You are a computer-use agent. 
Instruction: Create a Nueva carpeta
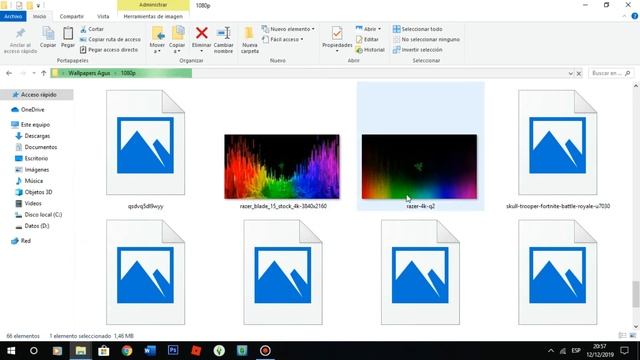pyautogui.click(x=250, y=40)
